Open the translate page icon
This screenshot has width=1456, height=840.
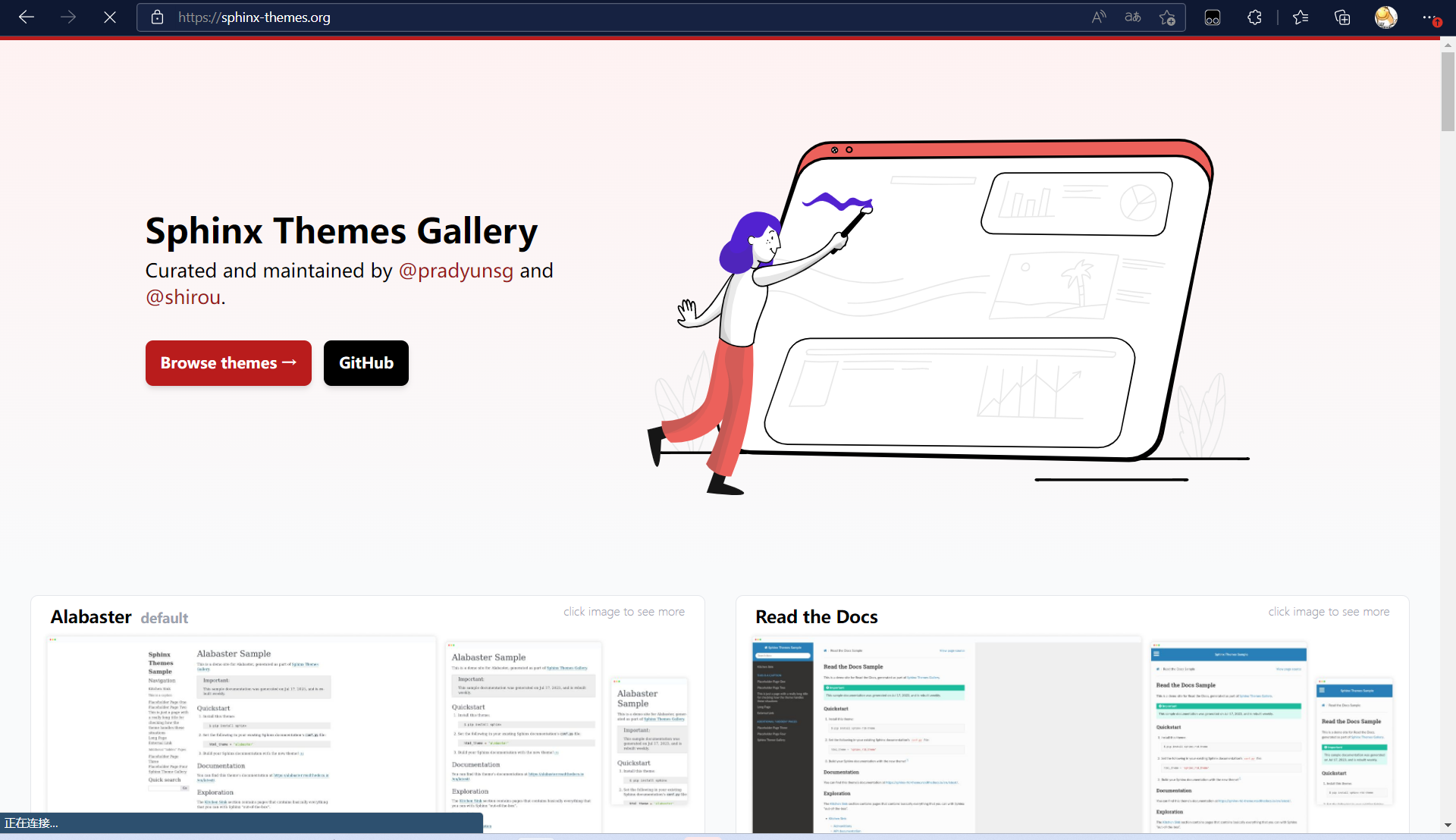(1133, 17)
